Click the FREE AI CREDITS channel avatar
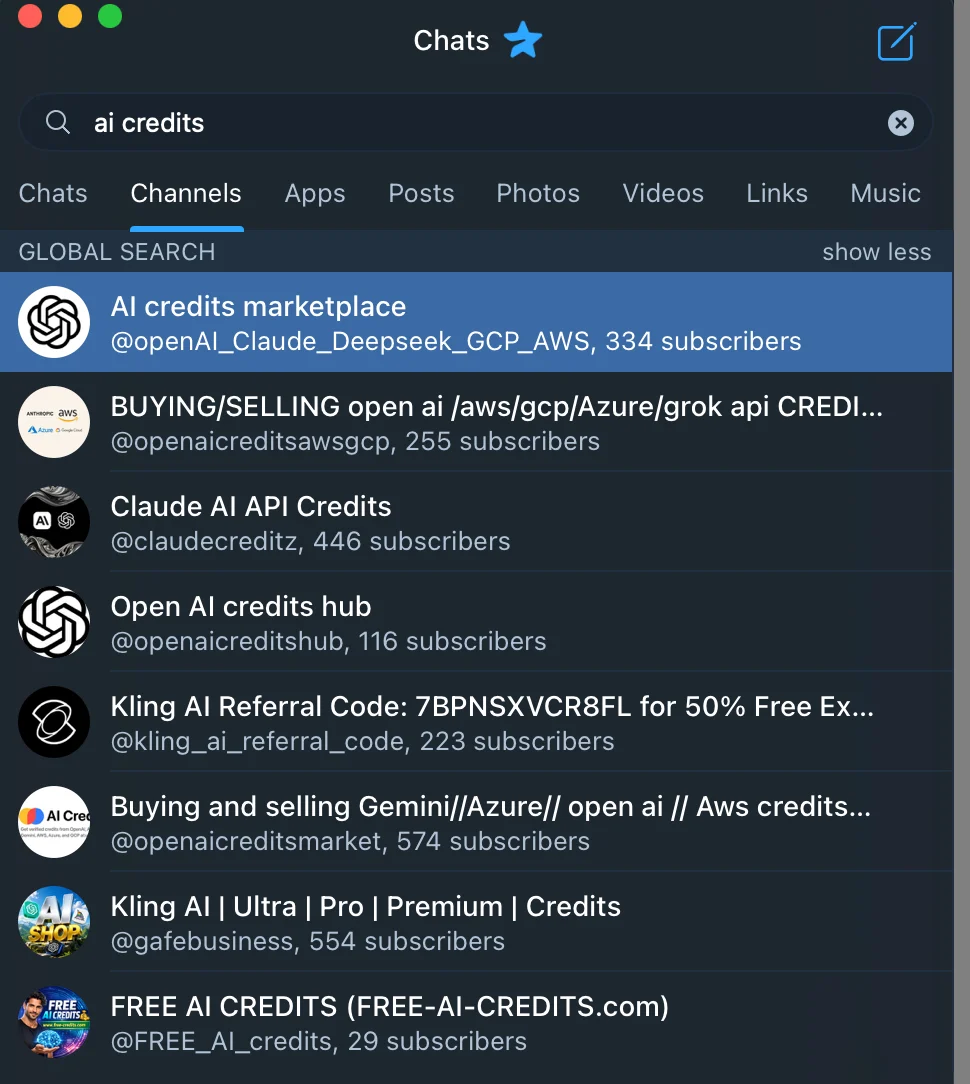 click(54, 1022)
